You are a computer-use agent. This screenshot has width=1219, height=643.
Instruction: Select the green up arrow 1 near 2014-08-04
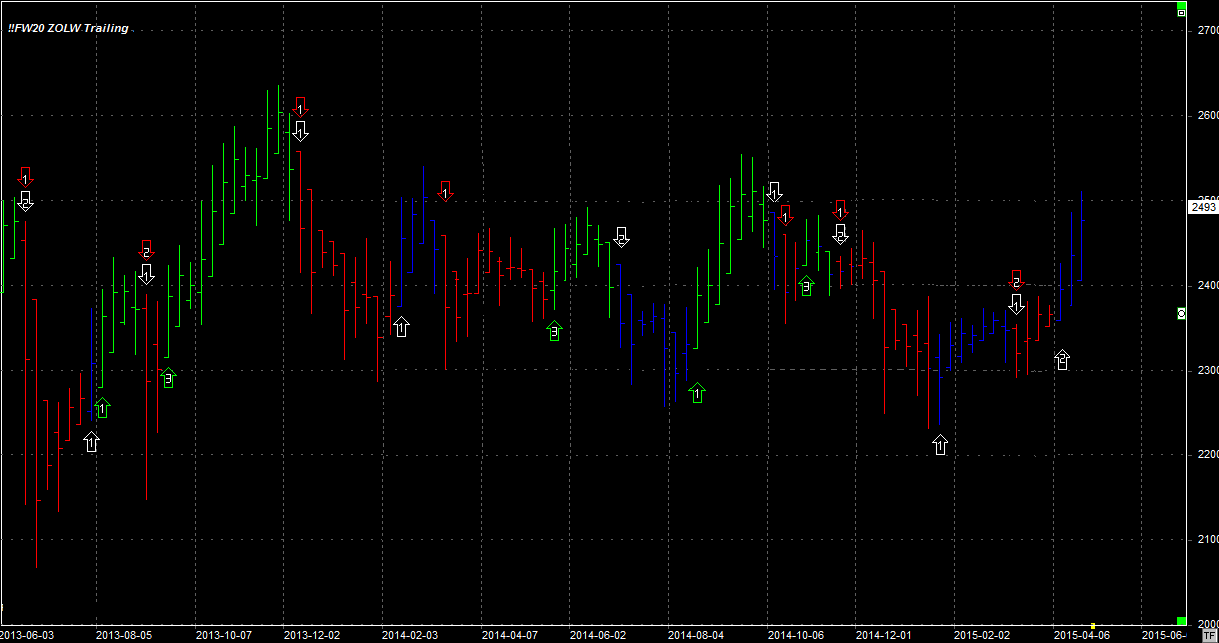click(x=698, y=393)
